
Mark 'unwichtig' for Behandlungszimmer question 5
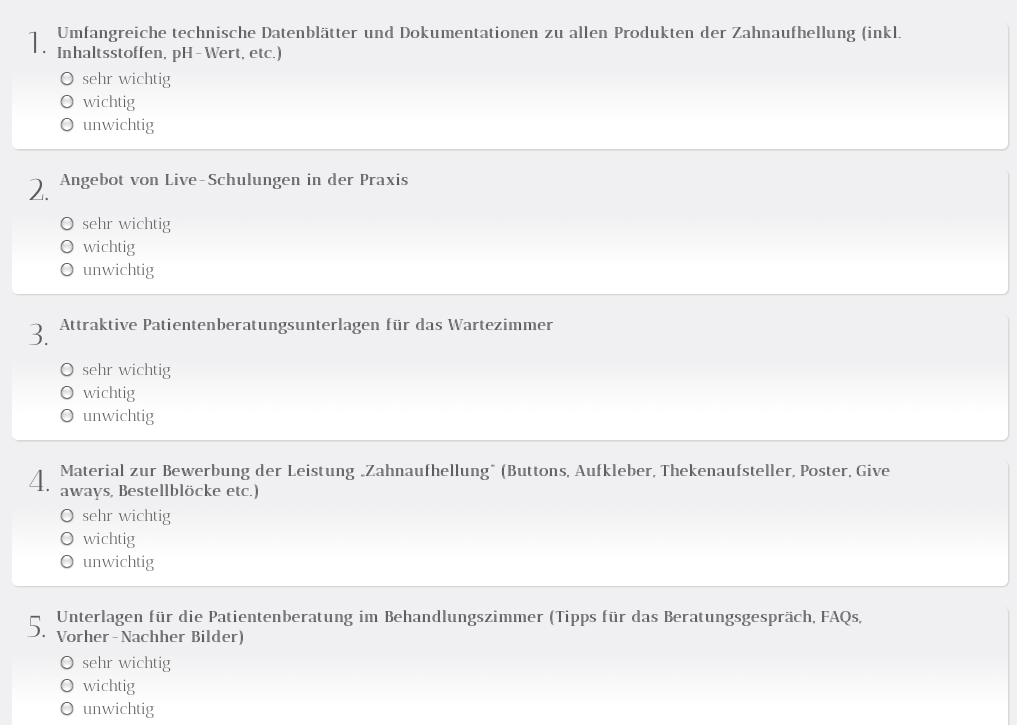pyautogui.click(x=67, y=709)
